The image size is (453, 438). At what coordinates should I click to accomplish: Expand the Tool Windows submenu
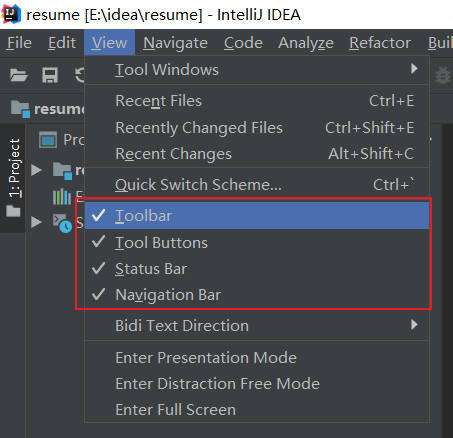click(x=257, y=70)
